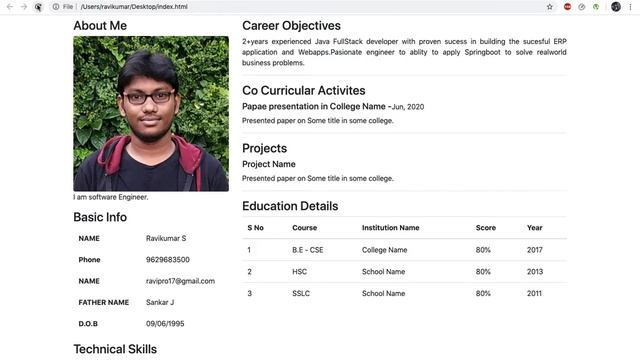The height and width of the screenshot is (360, 640).
Task: Click the 'Project Name' subheading
Action: tap(269, 164)
